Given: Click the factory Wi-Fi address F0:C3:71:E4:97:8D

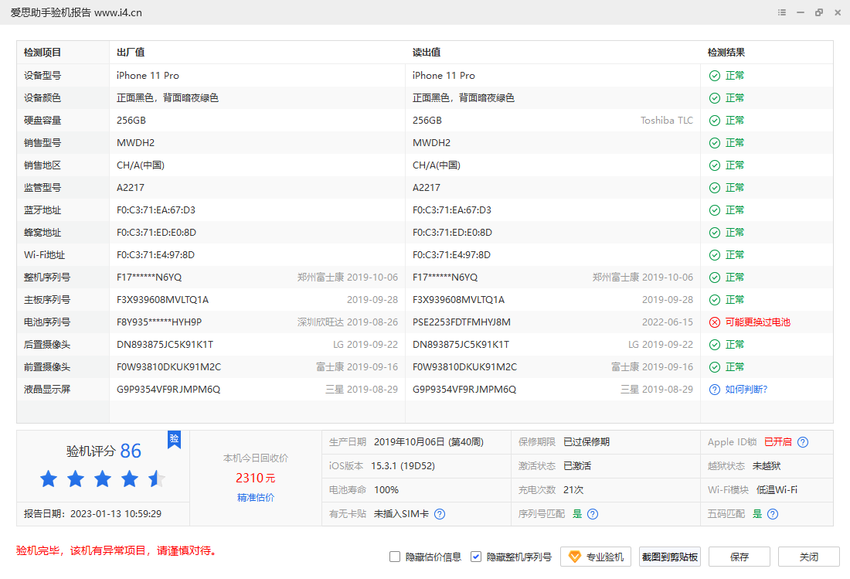Looking at the screenshot, I should (156, 255).
